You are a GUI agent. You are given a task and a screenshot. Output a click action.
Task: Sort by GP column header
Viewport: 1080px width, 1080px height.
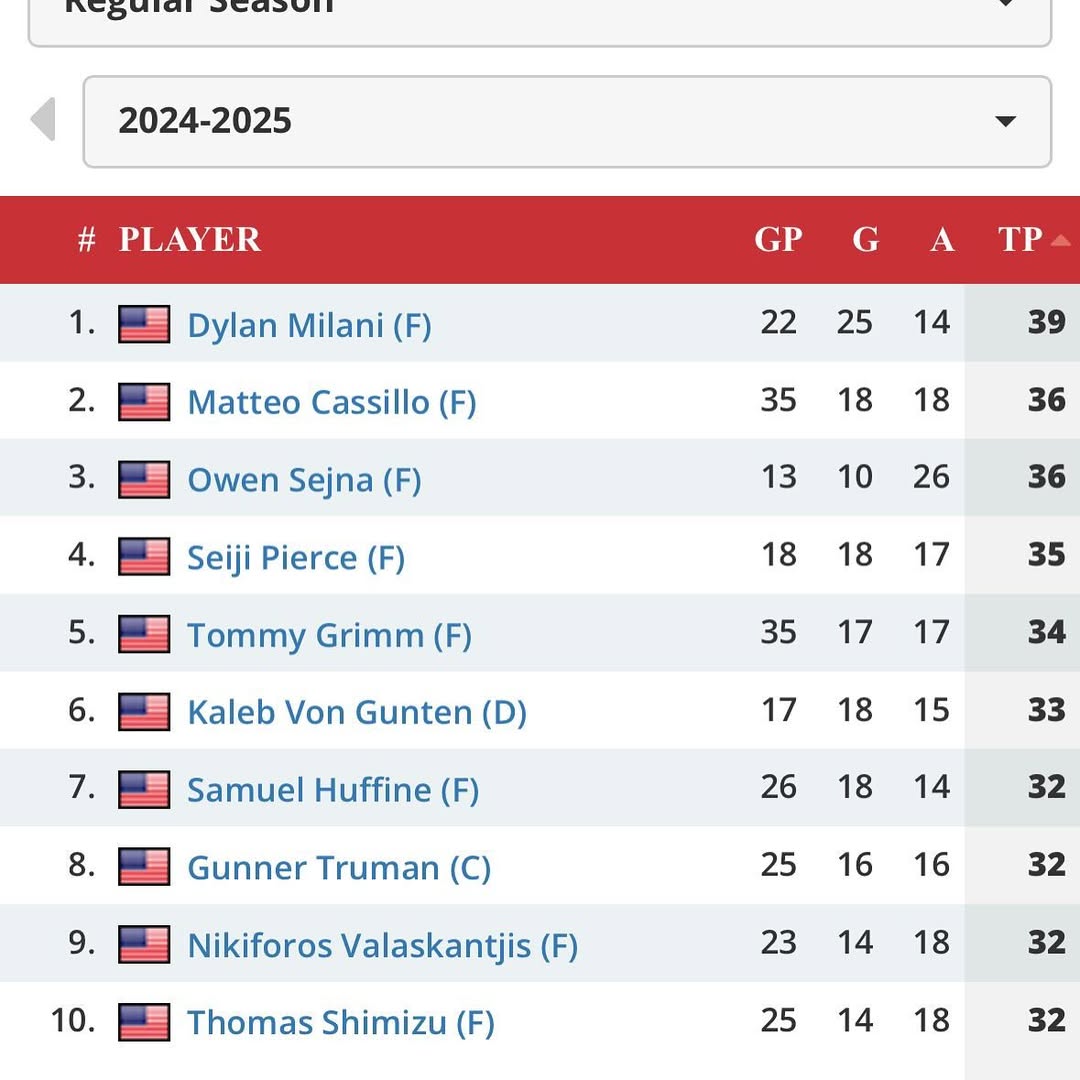tap(778, 240)
